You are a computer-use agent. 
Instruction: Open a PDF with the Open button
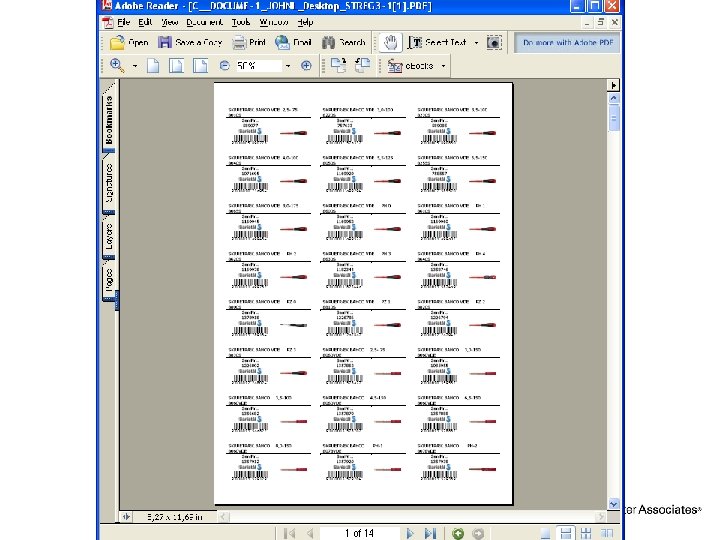(129, 43)
